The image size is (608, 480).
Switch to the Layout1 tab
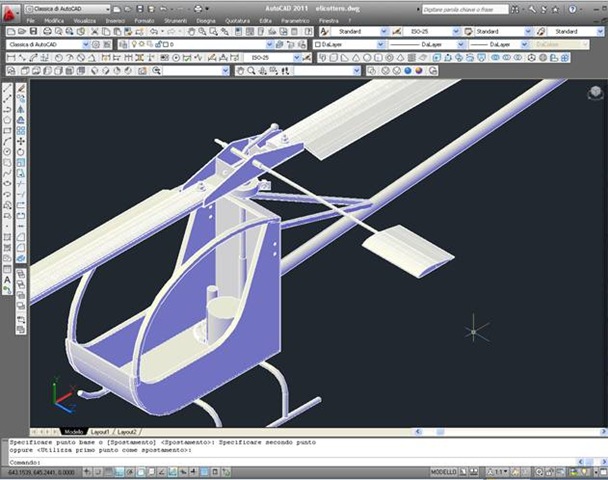click(x=100, y=431)
